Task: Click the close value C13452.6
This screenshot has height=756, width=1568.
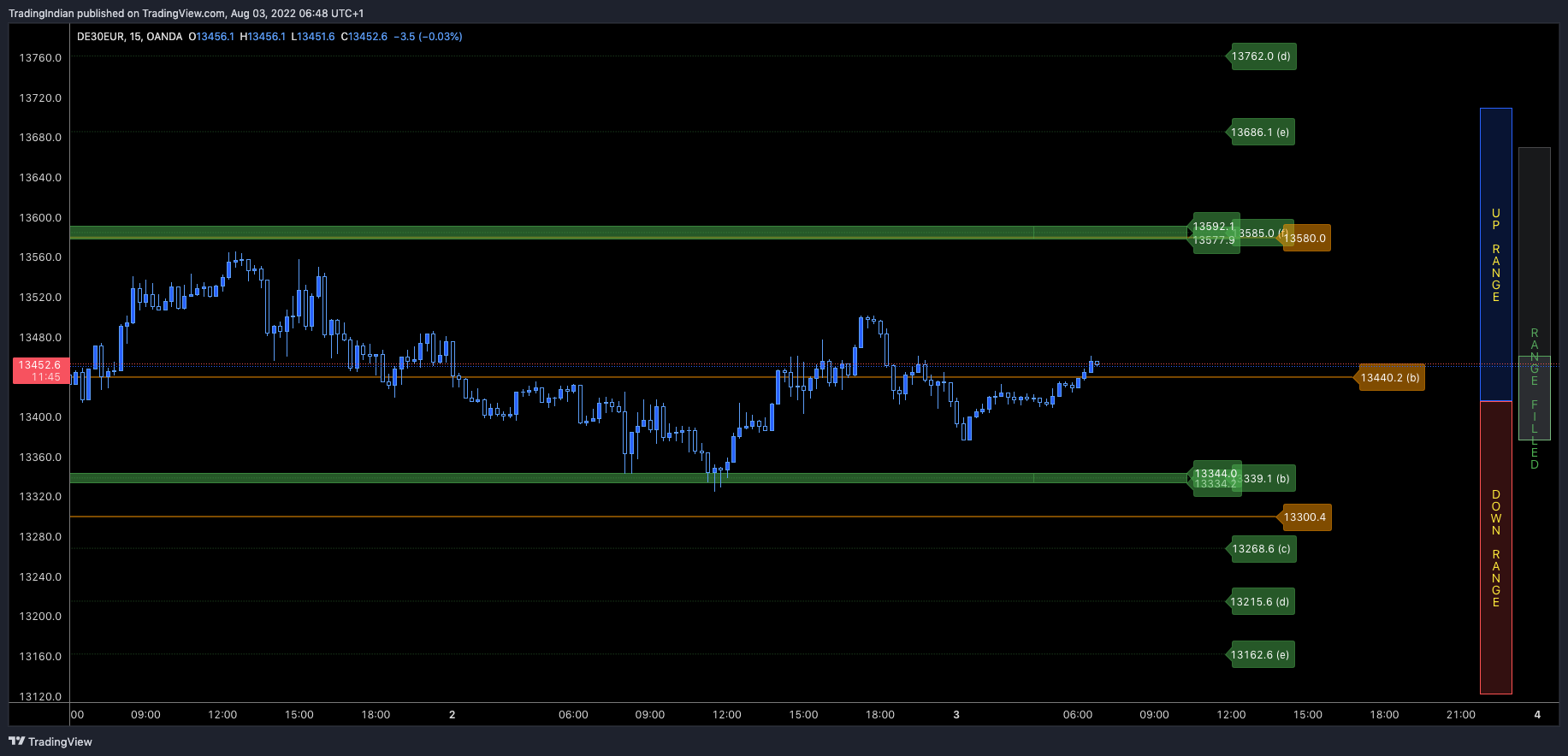Action: [364, 37]
